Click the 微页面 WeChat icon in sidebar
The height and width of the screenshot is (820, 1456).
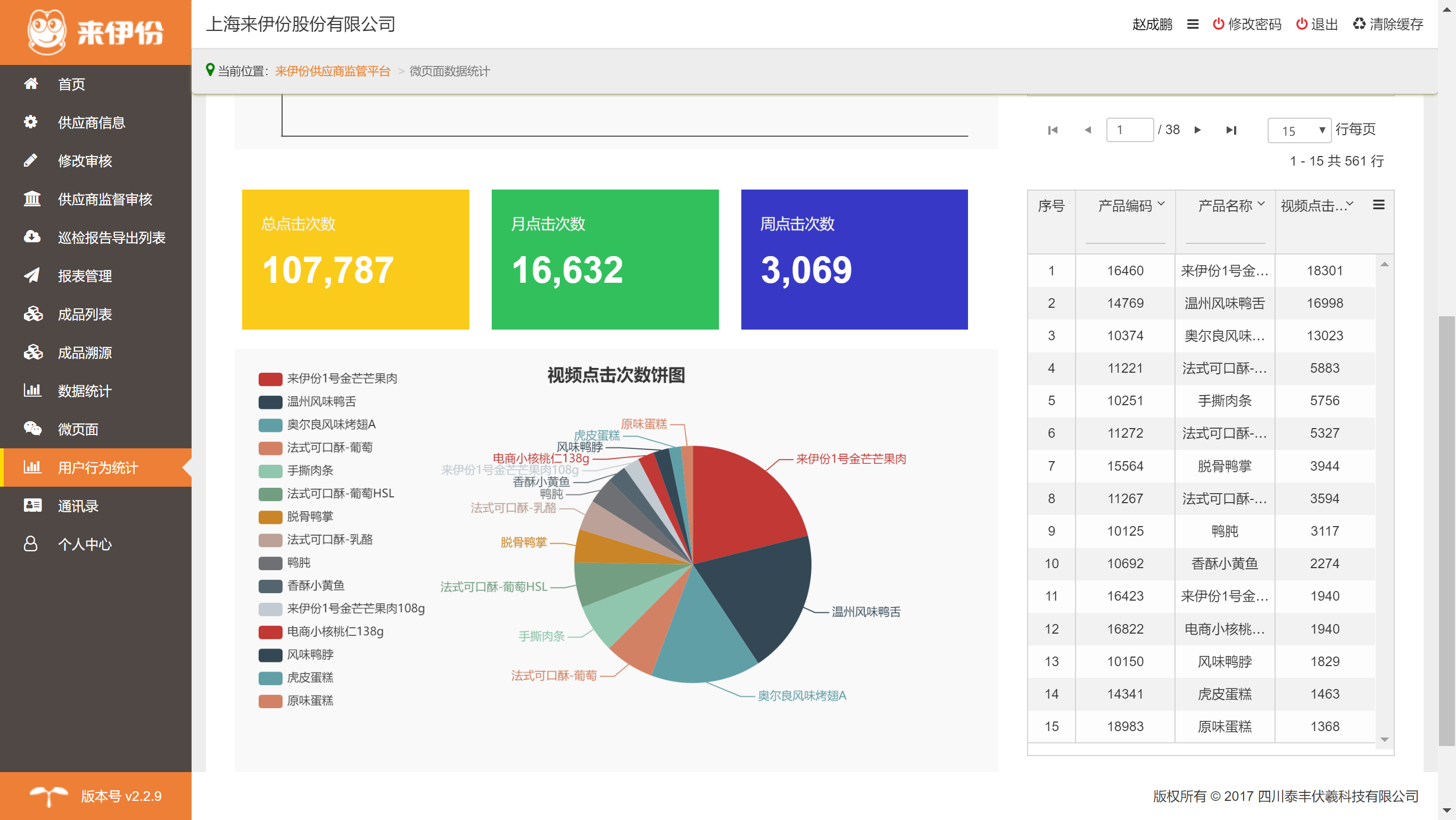[32, 429]
